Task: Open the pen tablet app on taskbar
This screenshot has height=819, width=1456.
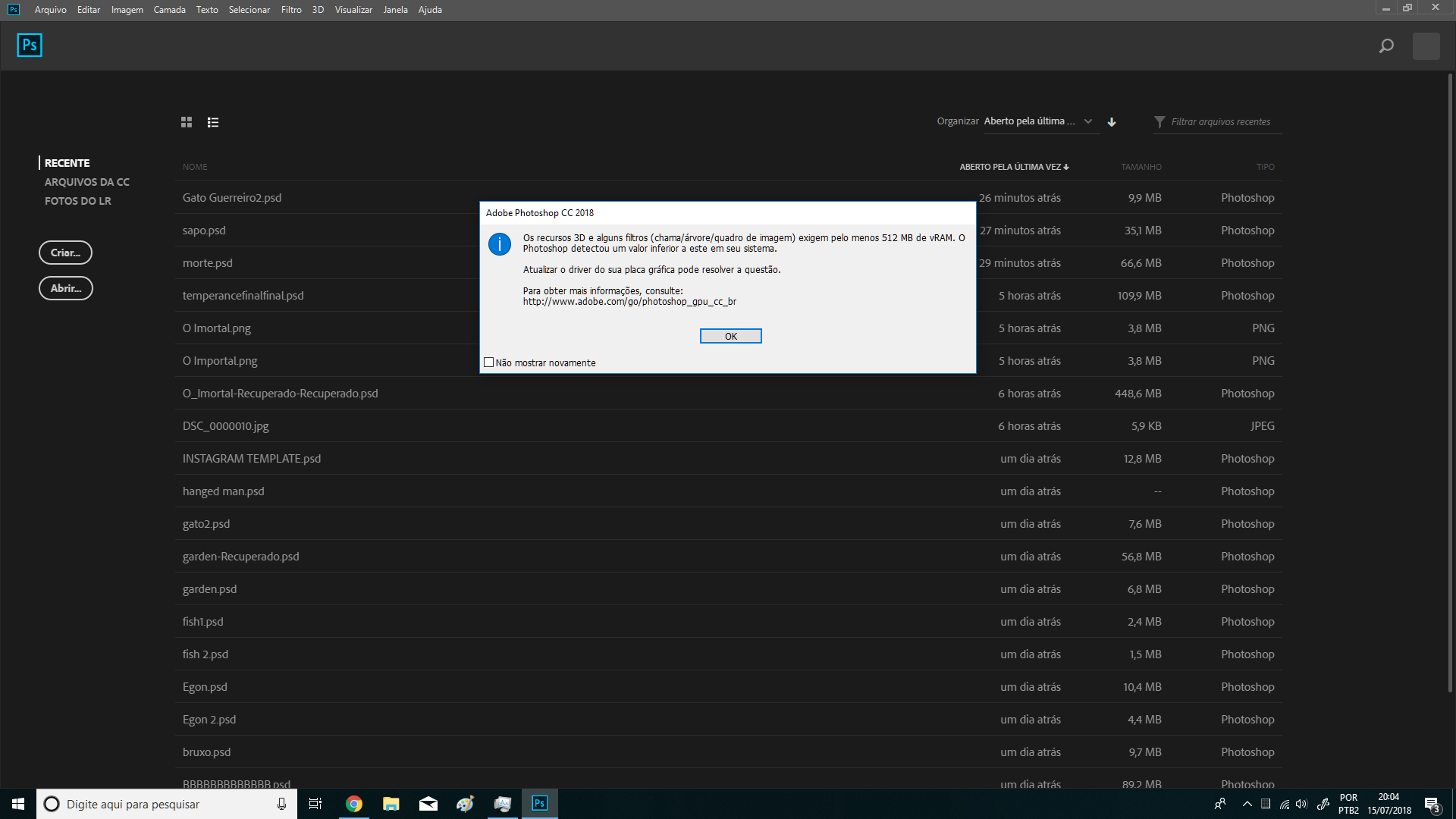Action: point(502,804)
